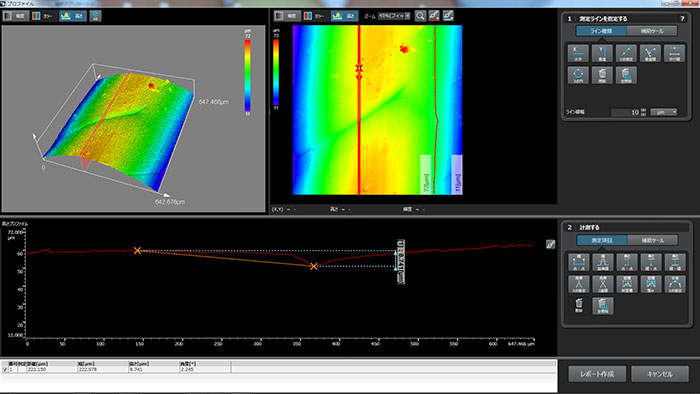The height and width of the screenshot is (394, 700).
Task: Click the distance value 223.150 in results table
Action: coord(37,369)
